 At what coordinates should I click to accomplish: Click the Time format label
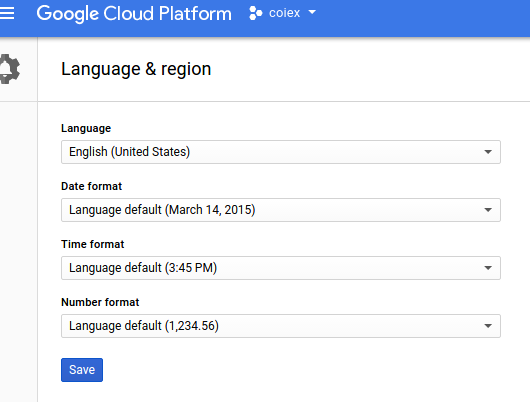[x=93, y=244]
